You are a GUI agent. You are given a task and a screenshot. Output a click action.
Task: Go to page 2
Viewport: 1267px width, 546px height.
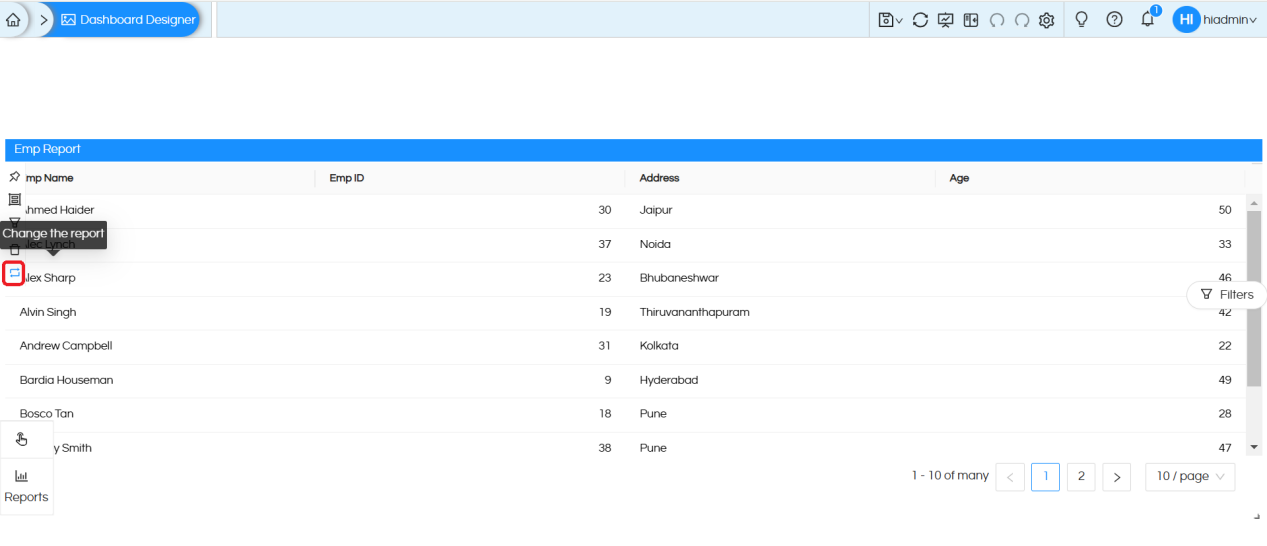click(x=1081, y=477)
